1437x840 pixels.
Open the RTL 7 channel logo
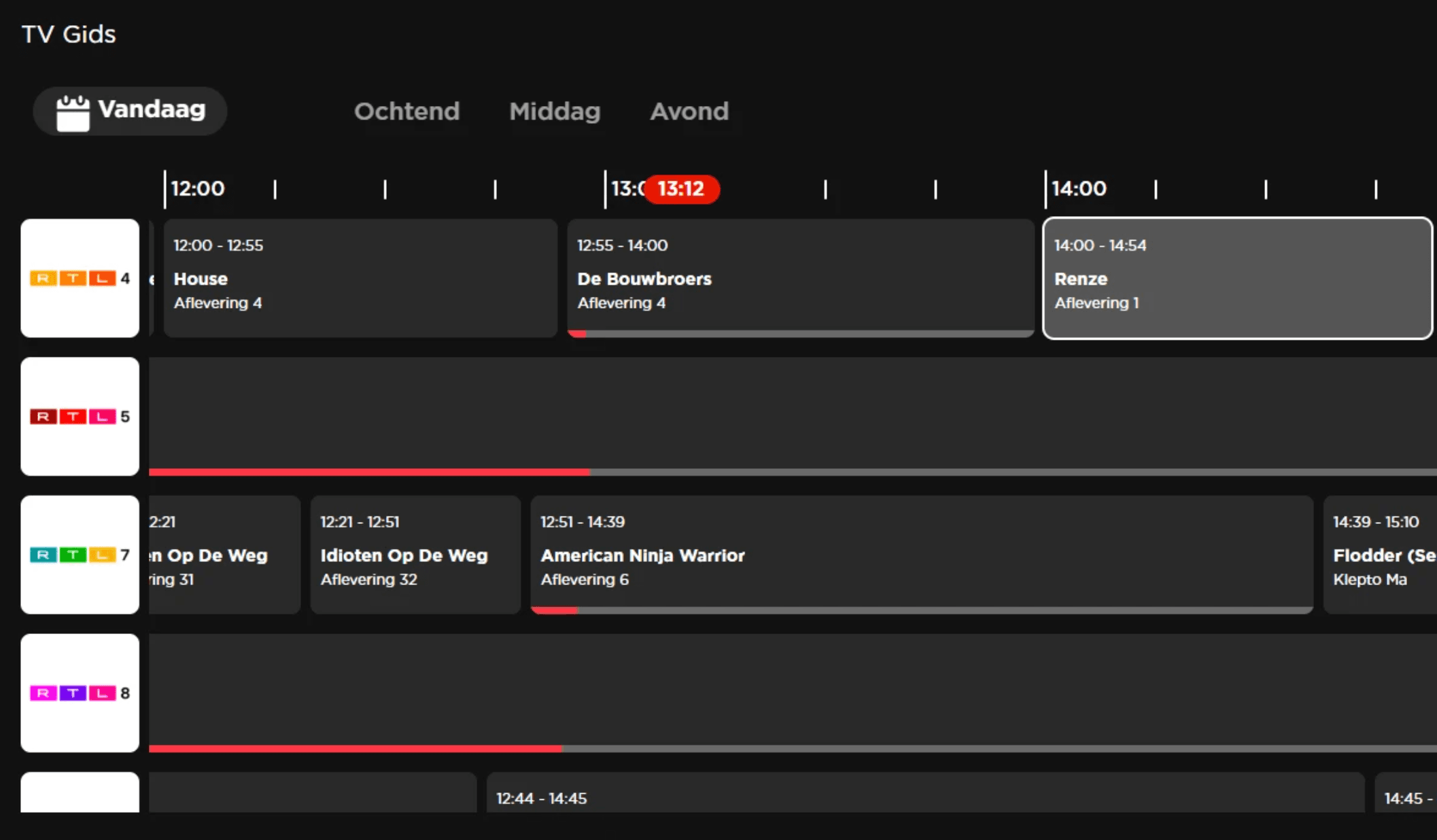point(80,555)
